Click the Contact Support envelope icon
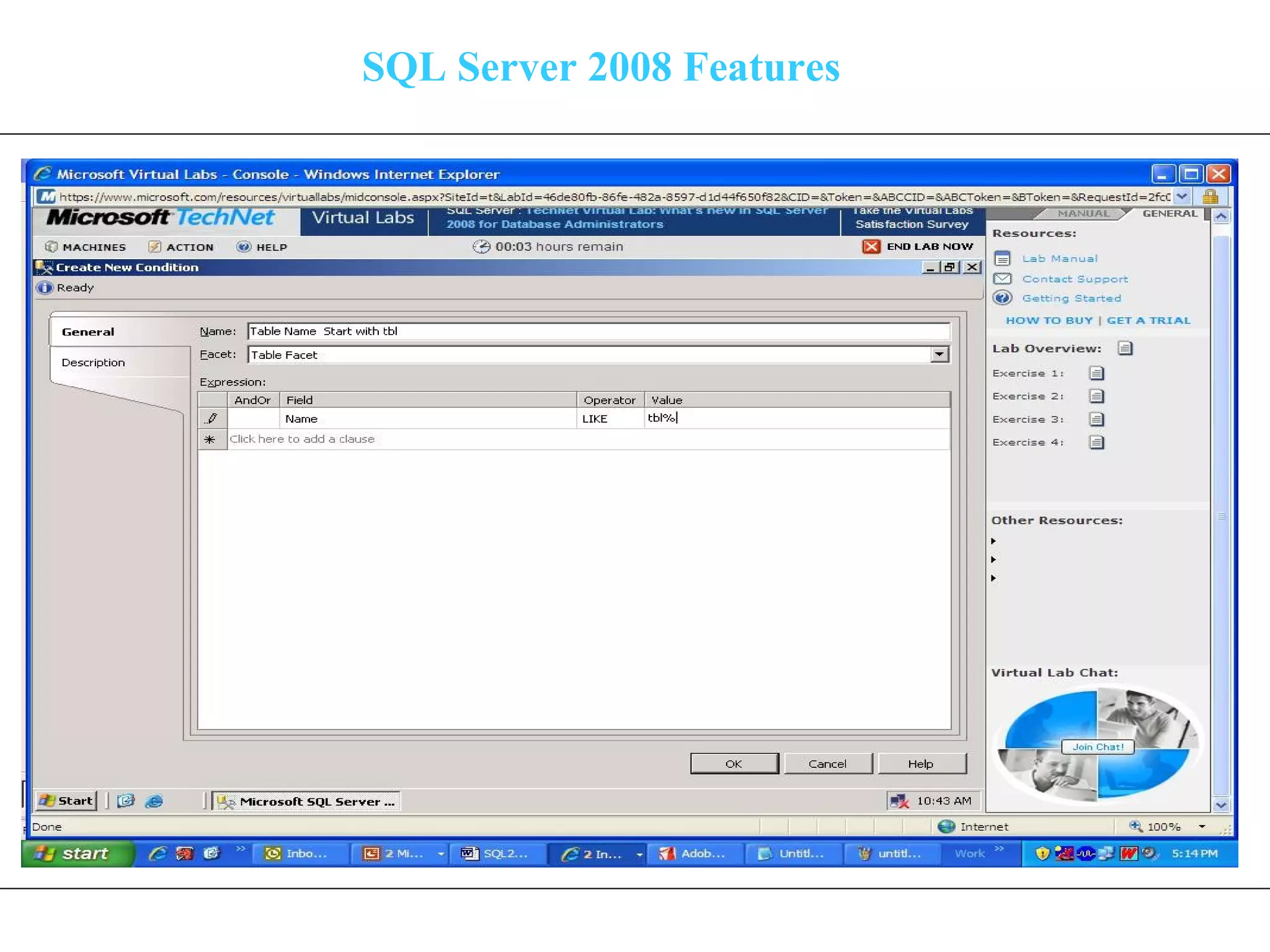The height and width of the screenshot is (952, 1270). pyautogui.click(x=1002, y=279)
